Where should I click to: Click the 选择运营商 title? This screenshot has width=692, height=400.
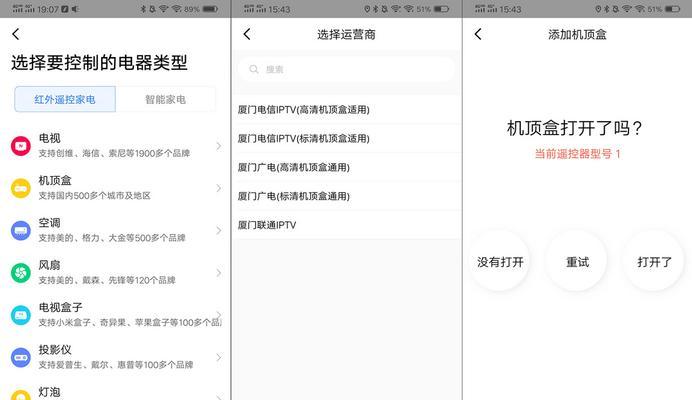346,34
